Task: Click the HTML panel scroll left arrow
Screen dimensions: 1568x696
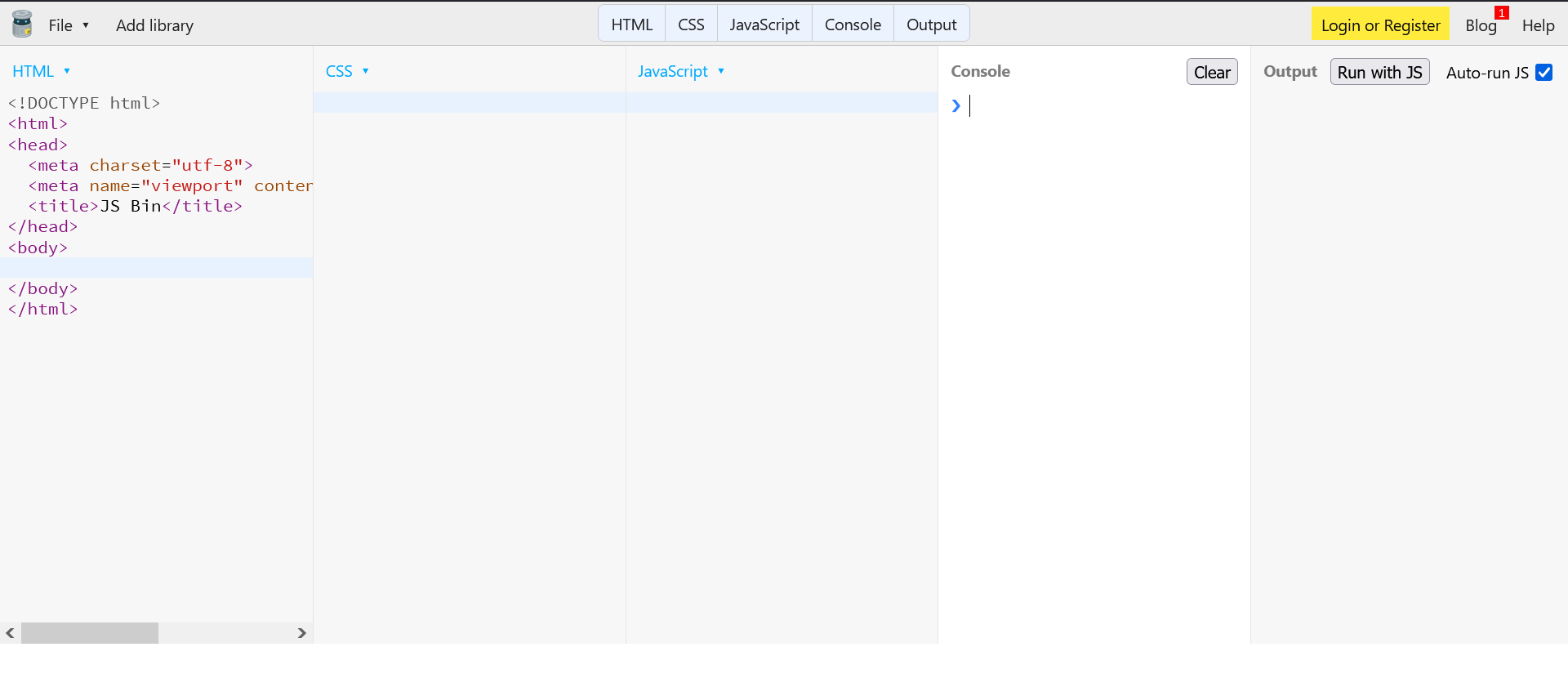Action: [10, 633]
